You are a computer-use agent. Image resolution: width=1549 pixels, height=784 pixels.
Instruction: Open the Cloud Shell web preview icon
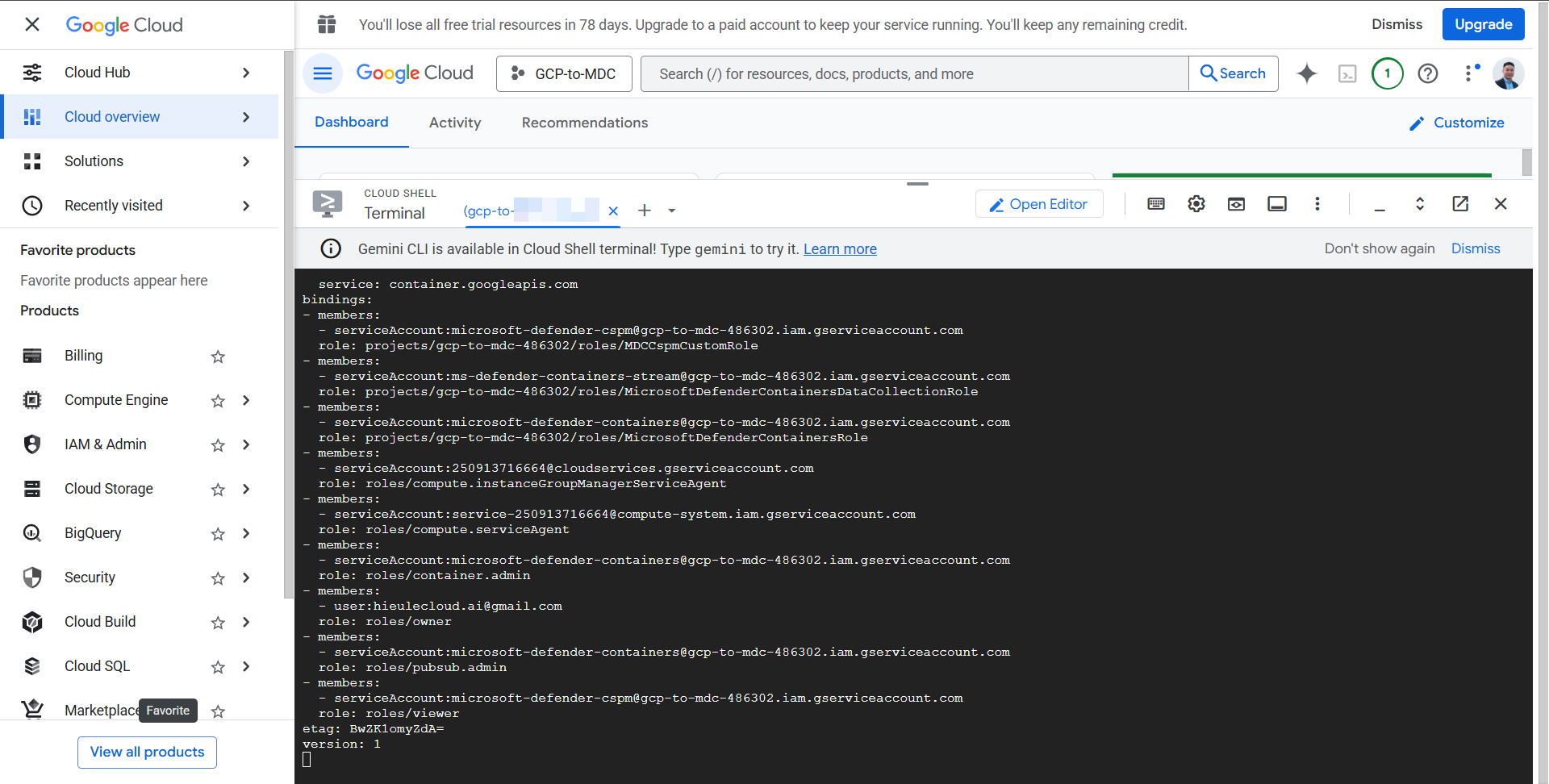pos(1236,204)
